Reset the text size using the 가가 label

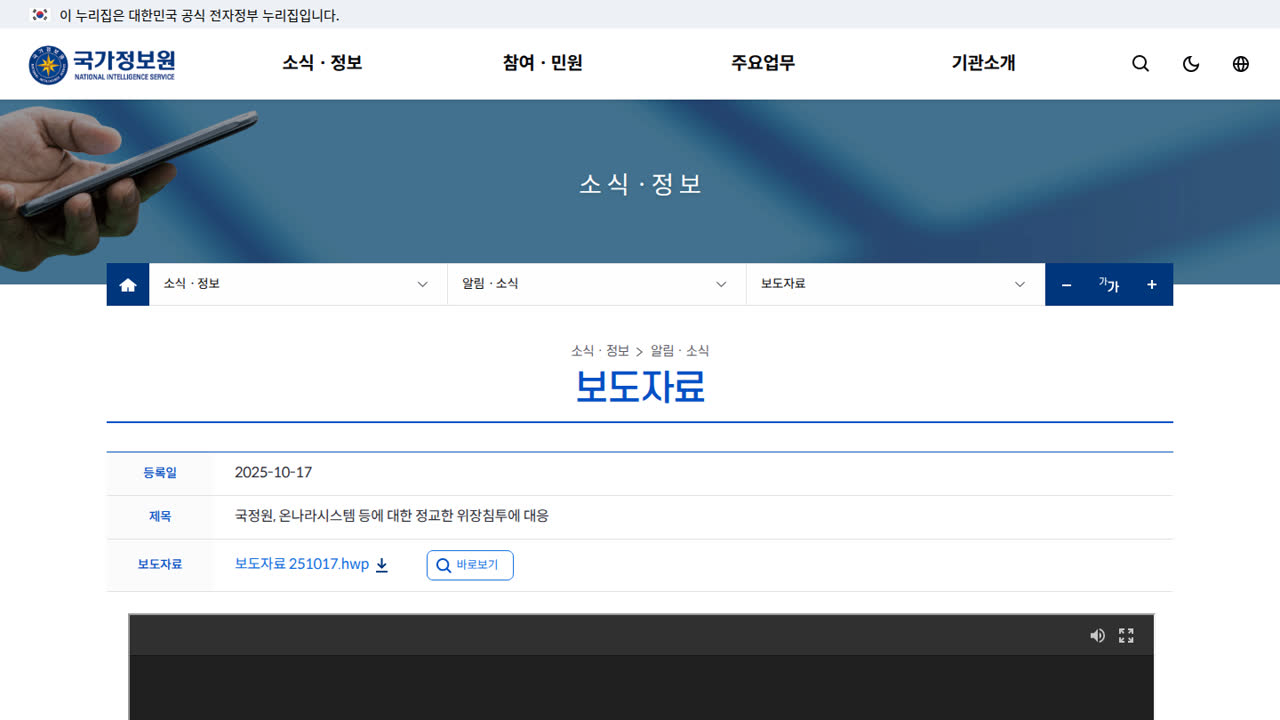click(1109, 285)
